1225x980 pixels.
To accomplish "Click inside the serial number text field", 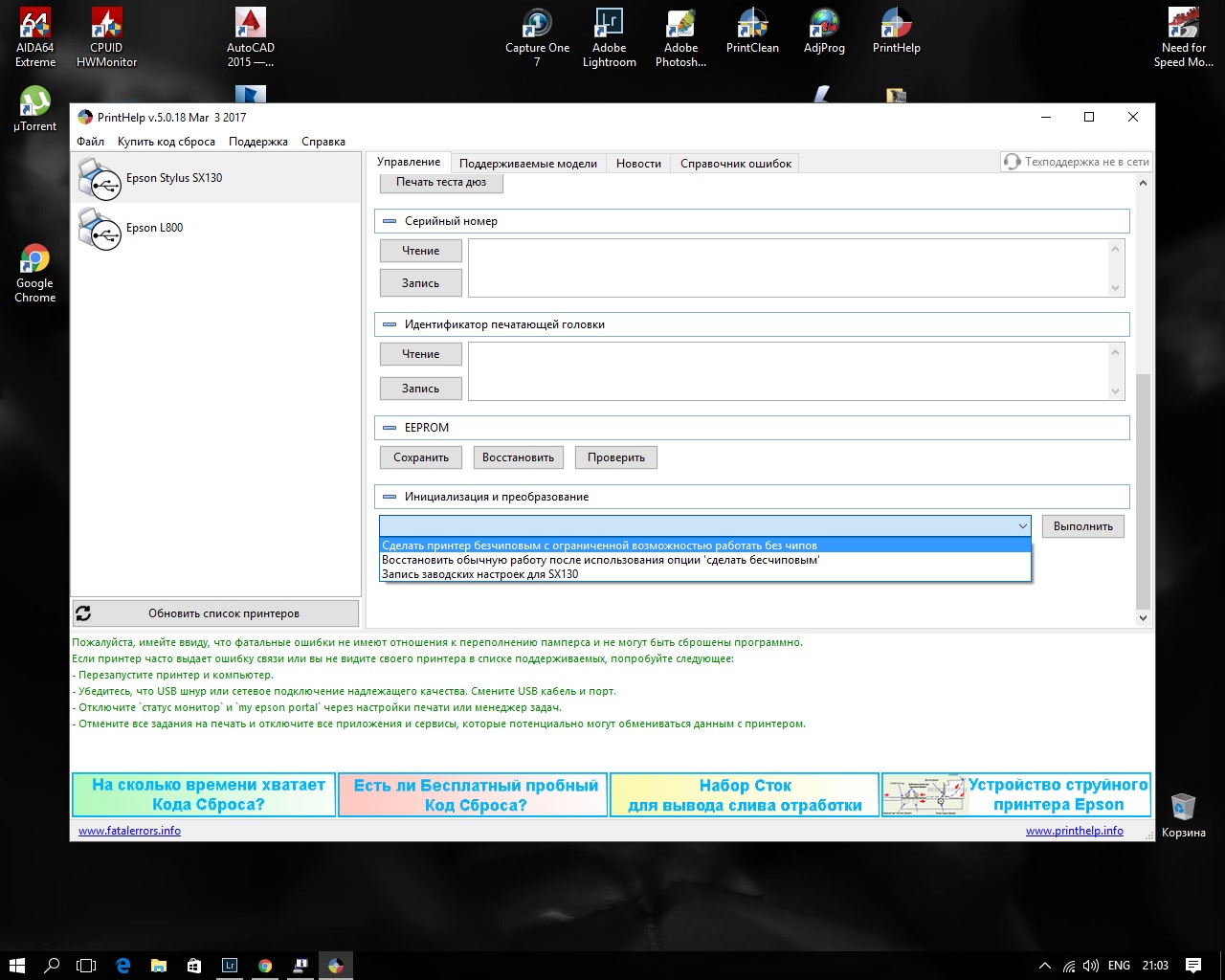I will tap(788, 268).
